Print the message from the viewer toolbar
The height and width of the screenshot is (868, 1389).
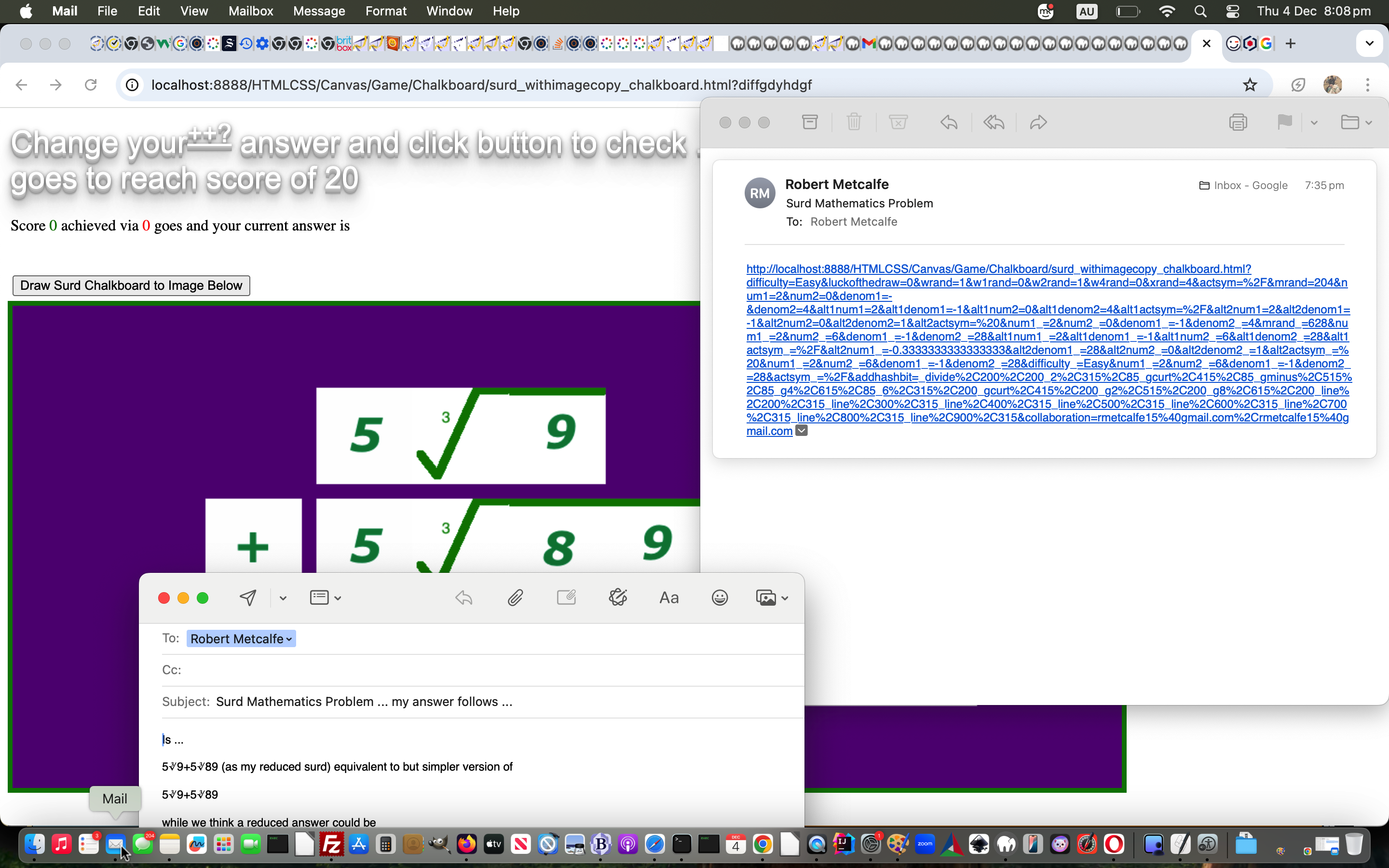click(1239, 122)
